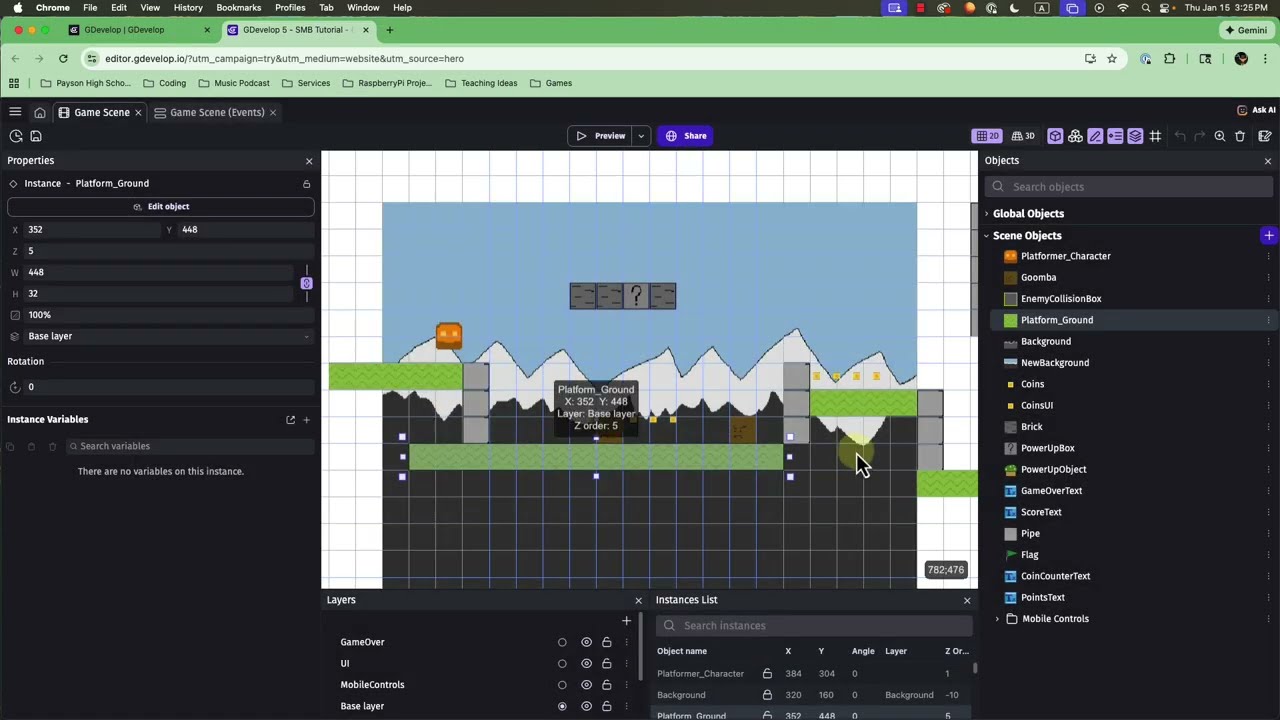Open instance variables in separate window
1280x720 pixels.
click(291, 420)
